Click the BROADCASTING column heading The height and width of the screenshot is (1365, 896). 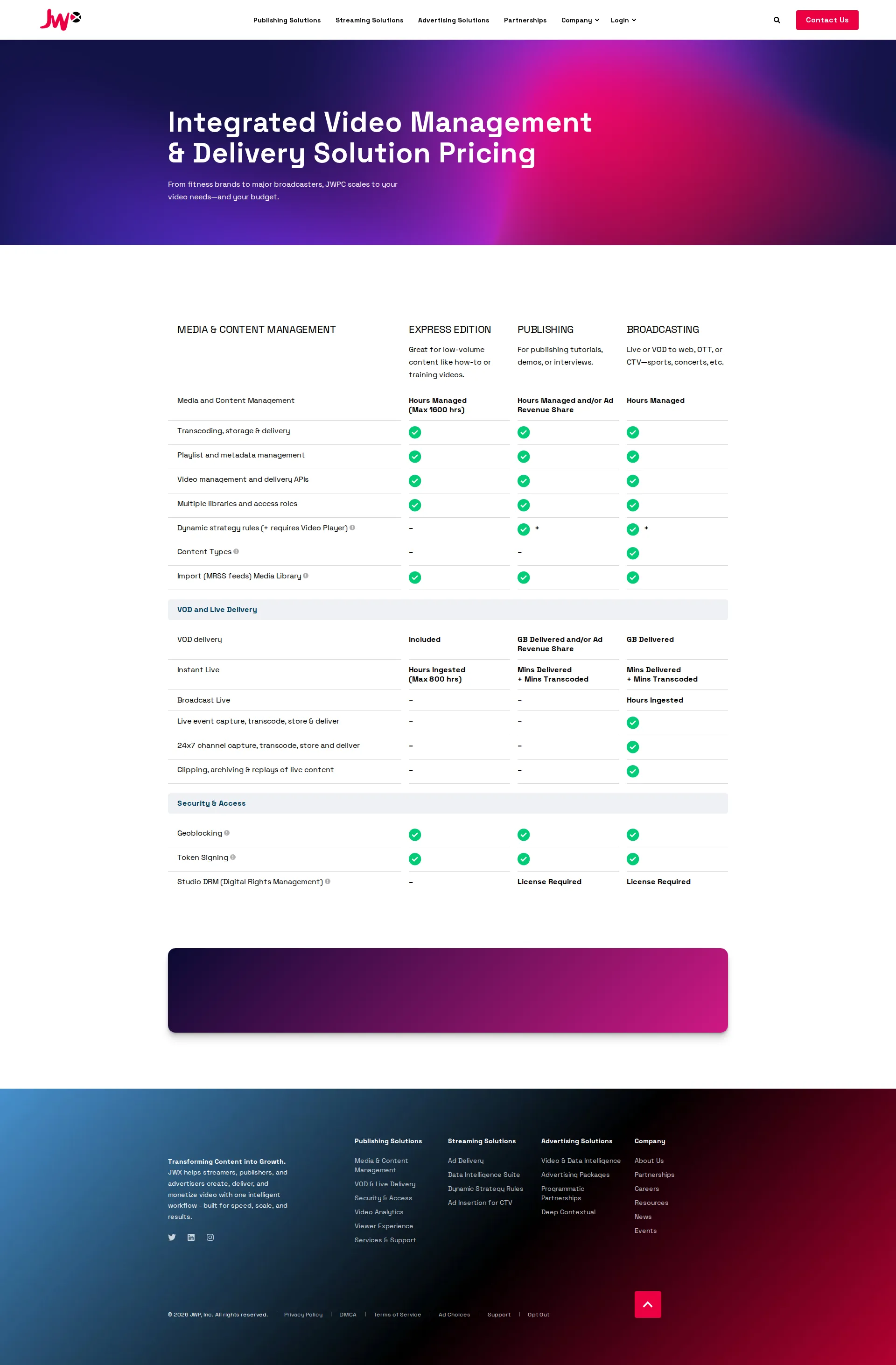663,329
